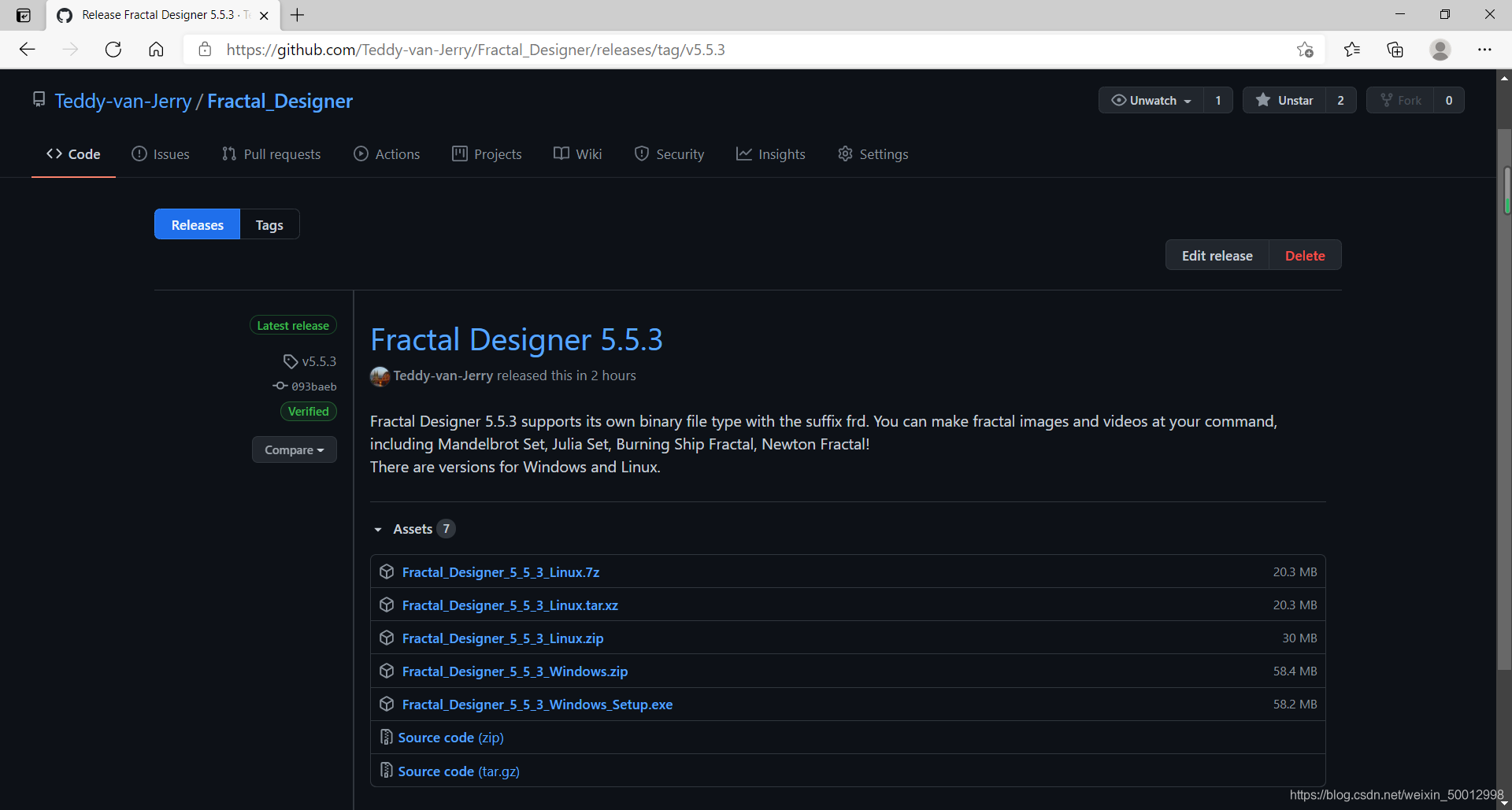
Task: Download Fractal_Designer_5_5_3_Linux.7z
Action: (x=501, y=572)
